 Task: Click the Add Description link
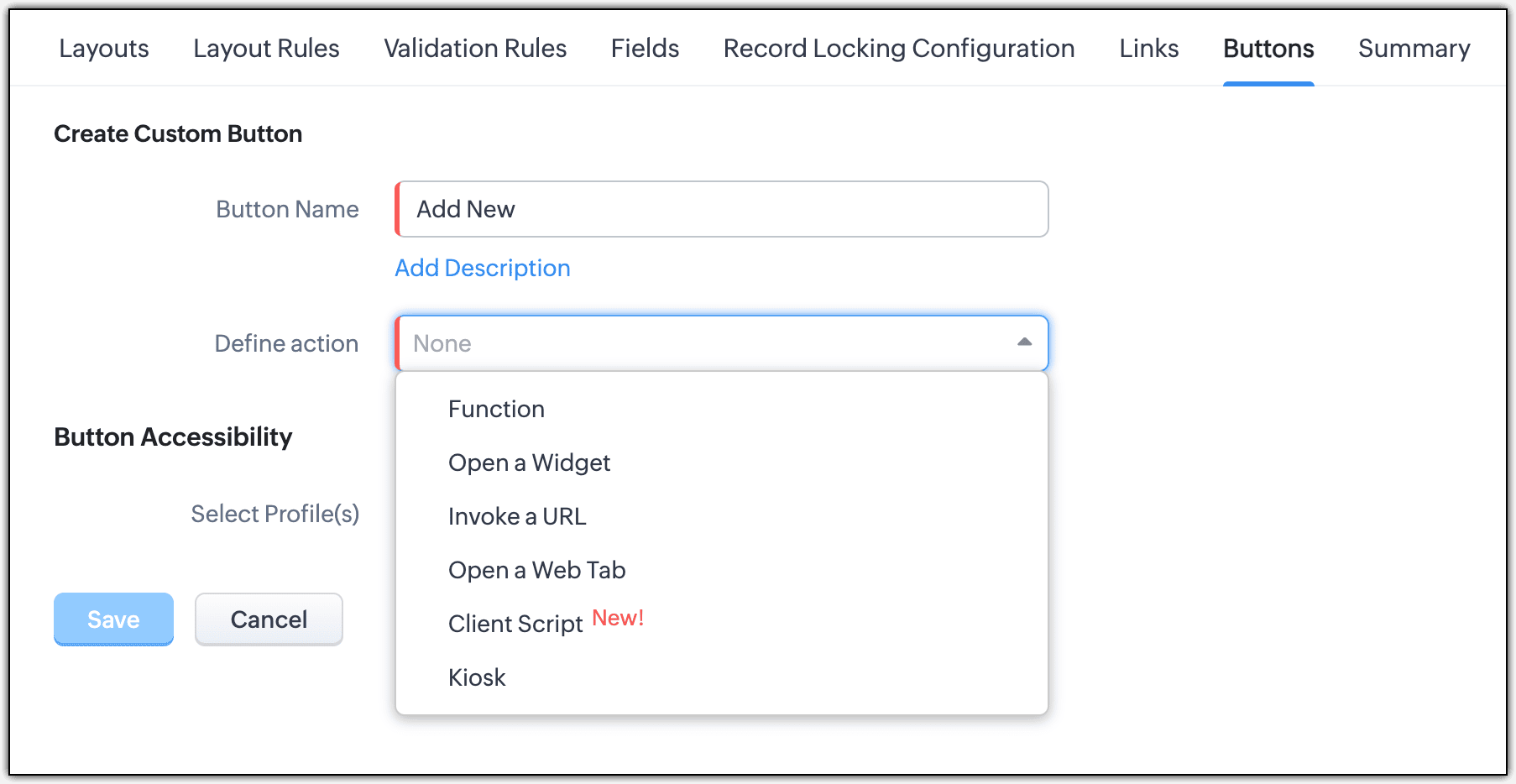[x=483, y=268]
